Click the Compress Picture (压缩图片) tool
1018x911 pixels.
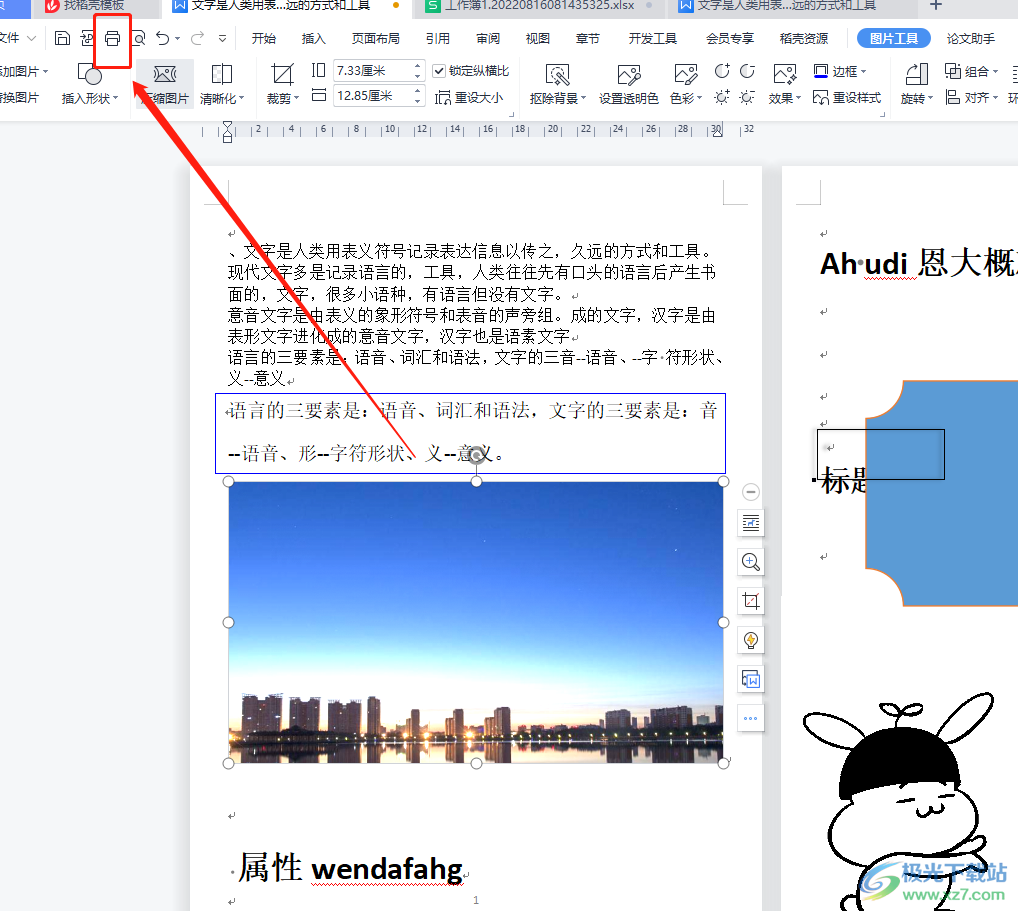click(165, 83)
